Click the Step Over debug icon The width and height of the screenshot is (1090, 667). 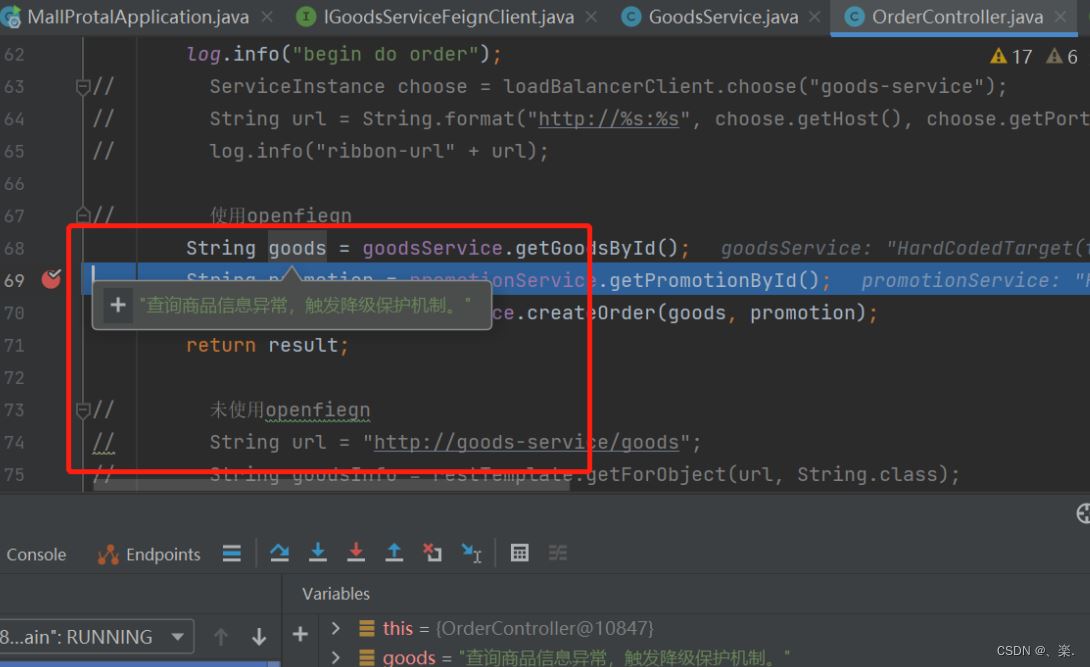click(280, 553)
